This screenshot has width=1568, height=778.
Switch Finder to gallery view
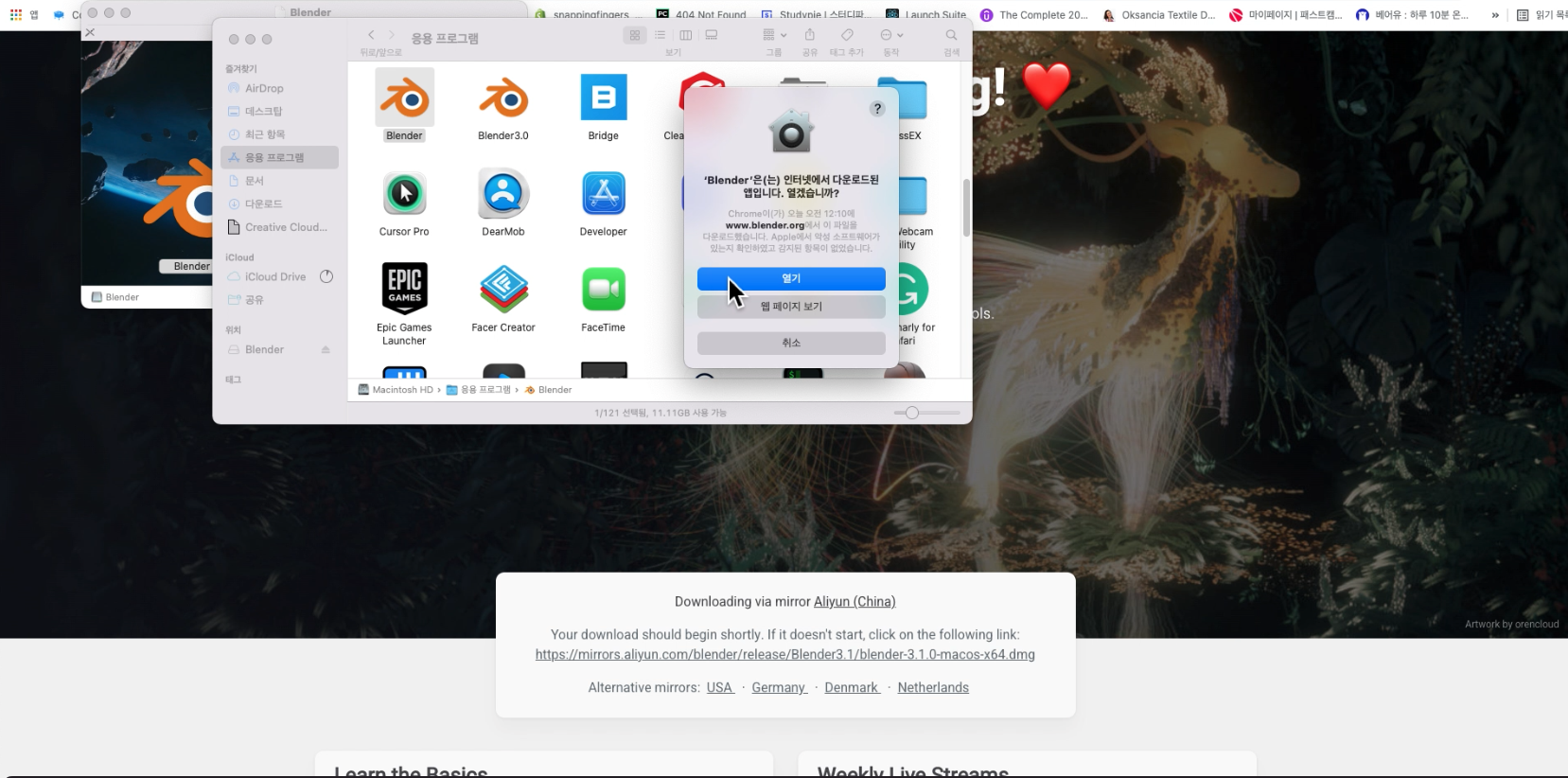point(712,35)
